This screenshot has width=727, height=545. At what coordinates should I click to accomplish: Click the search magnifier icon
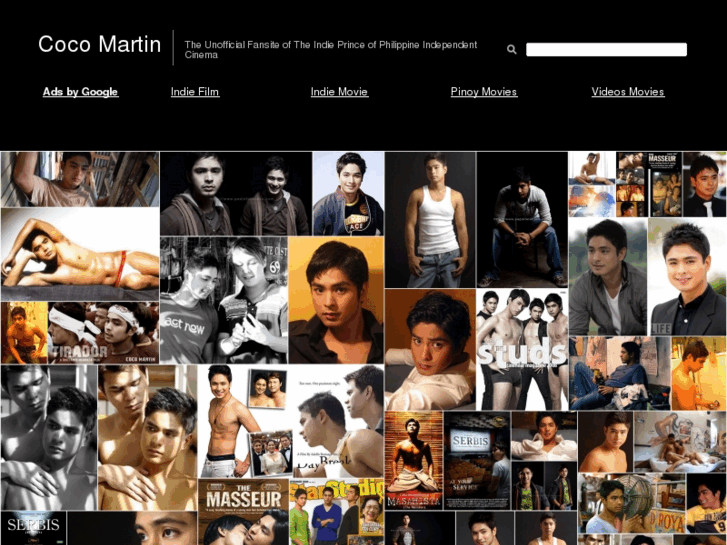[x=511, y=49]
